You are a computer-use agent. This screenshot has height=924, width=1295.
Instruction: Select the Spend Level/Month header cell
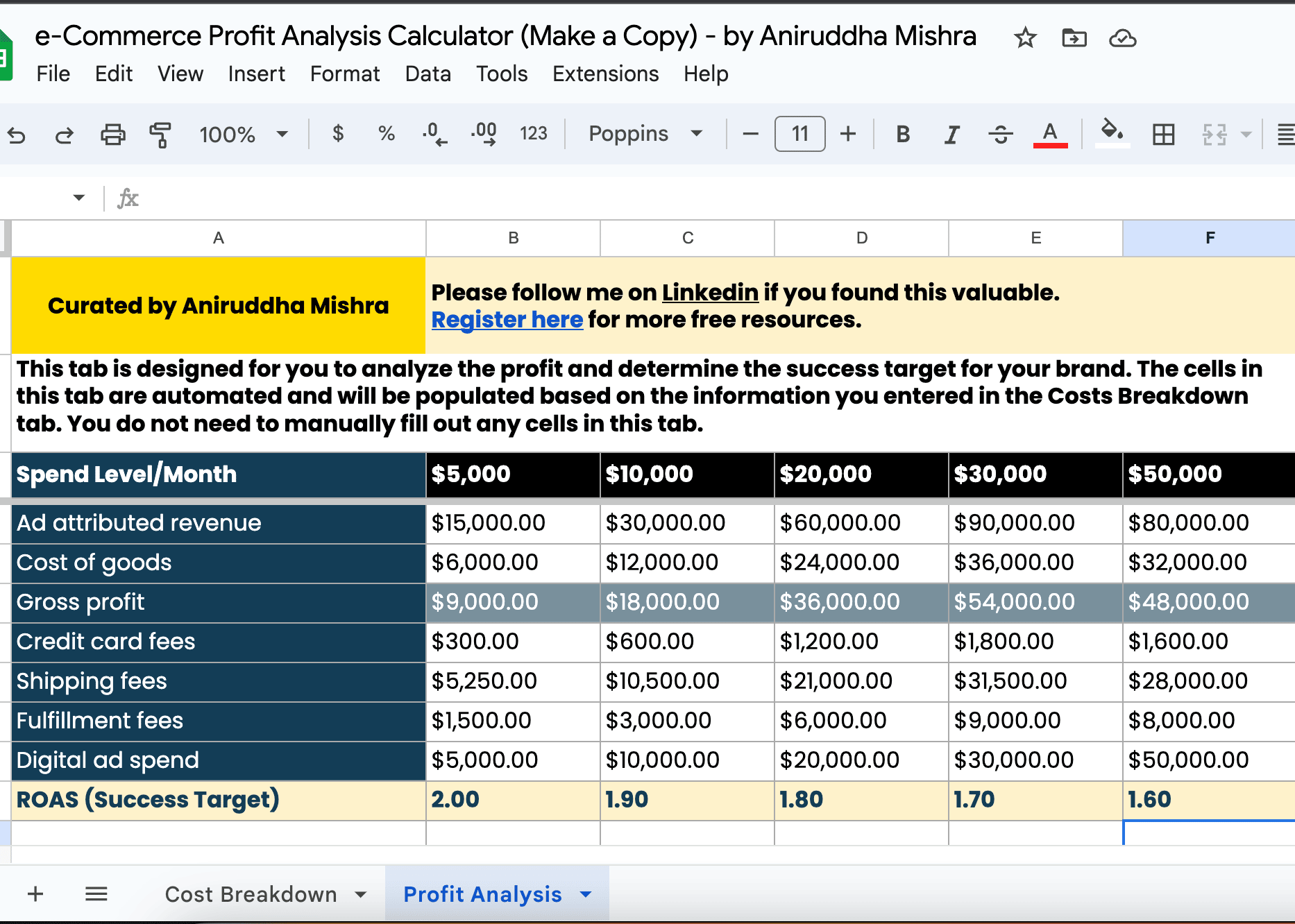pos(219,474)
